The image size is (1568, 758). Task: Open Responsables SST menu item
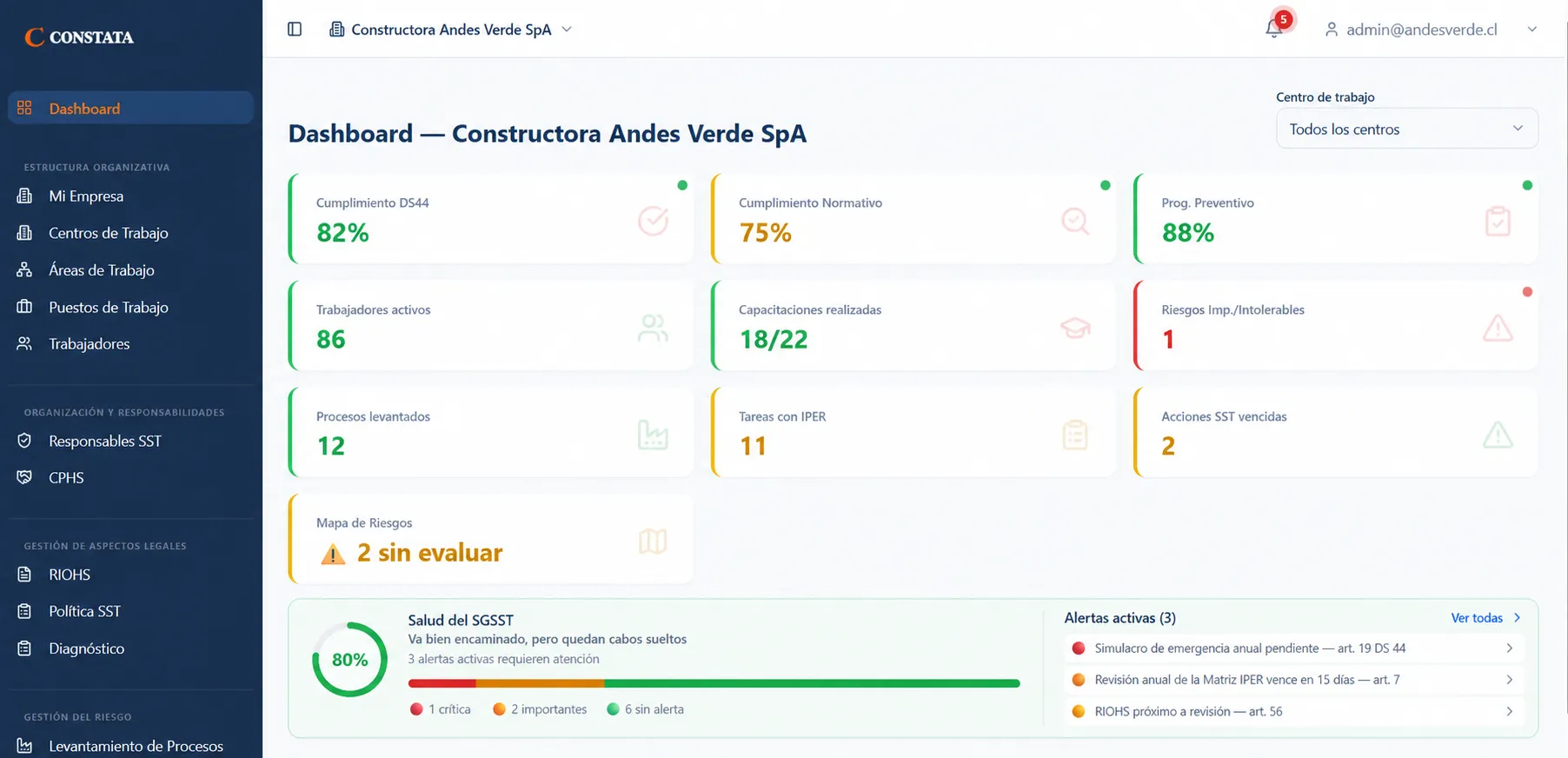click(131, 441)
